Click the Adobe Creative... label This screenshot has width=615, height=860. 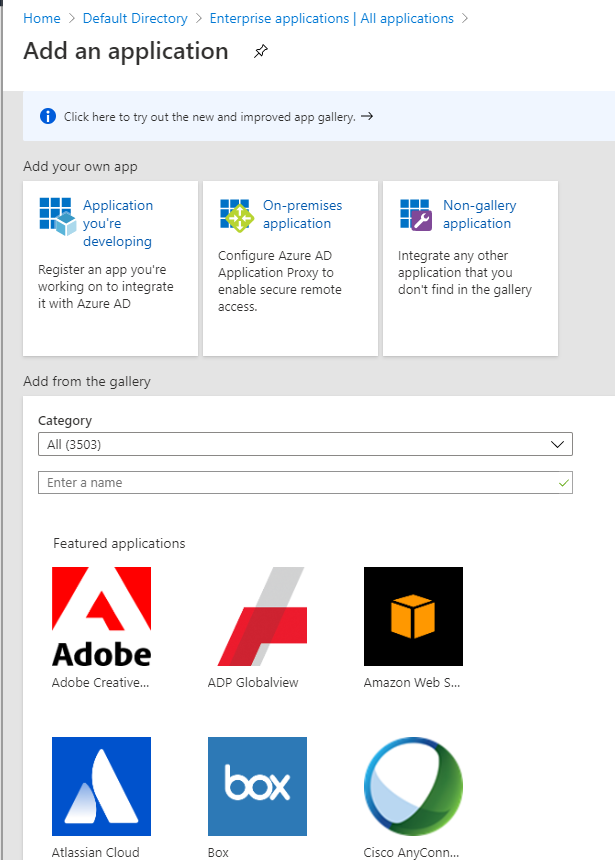pos(100,682)
